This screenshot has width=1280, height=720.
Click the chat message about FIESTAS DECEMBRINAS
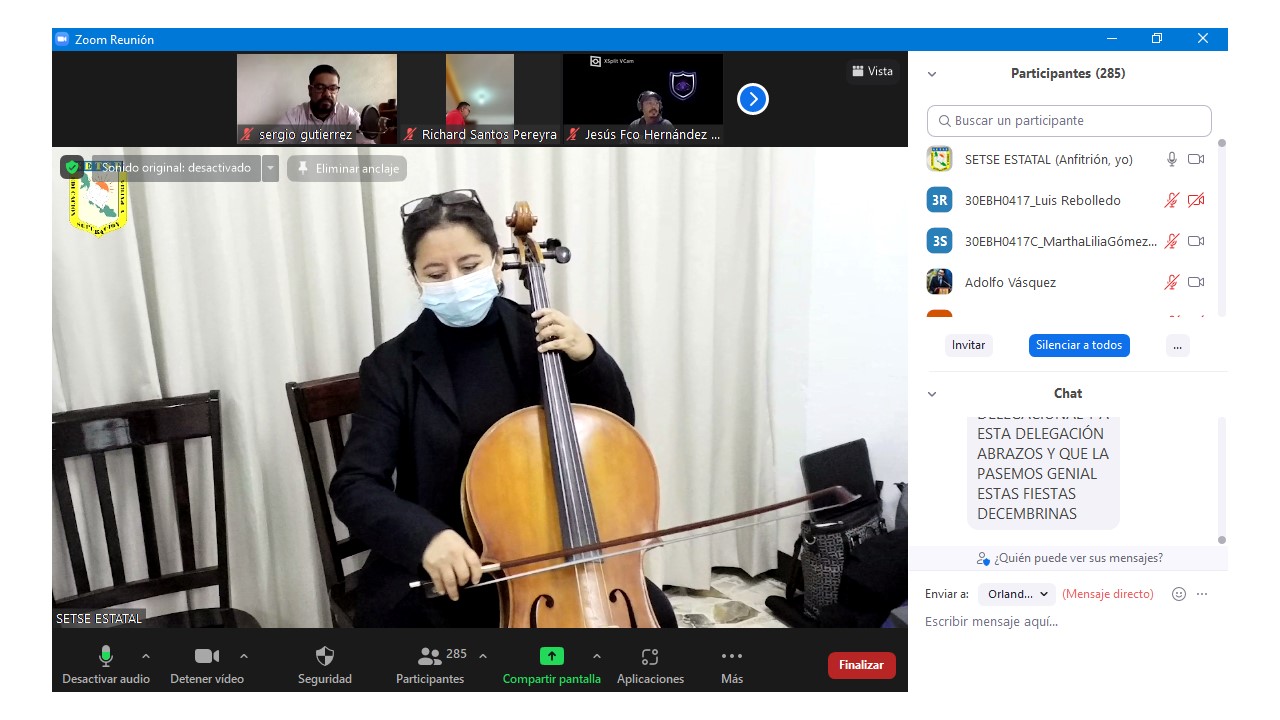[1043, 472]
